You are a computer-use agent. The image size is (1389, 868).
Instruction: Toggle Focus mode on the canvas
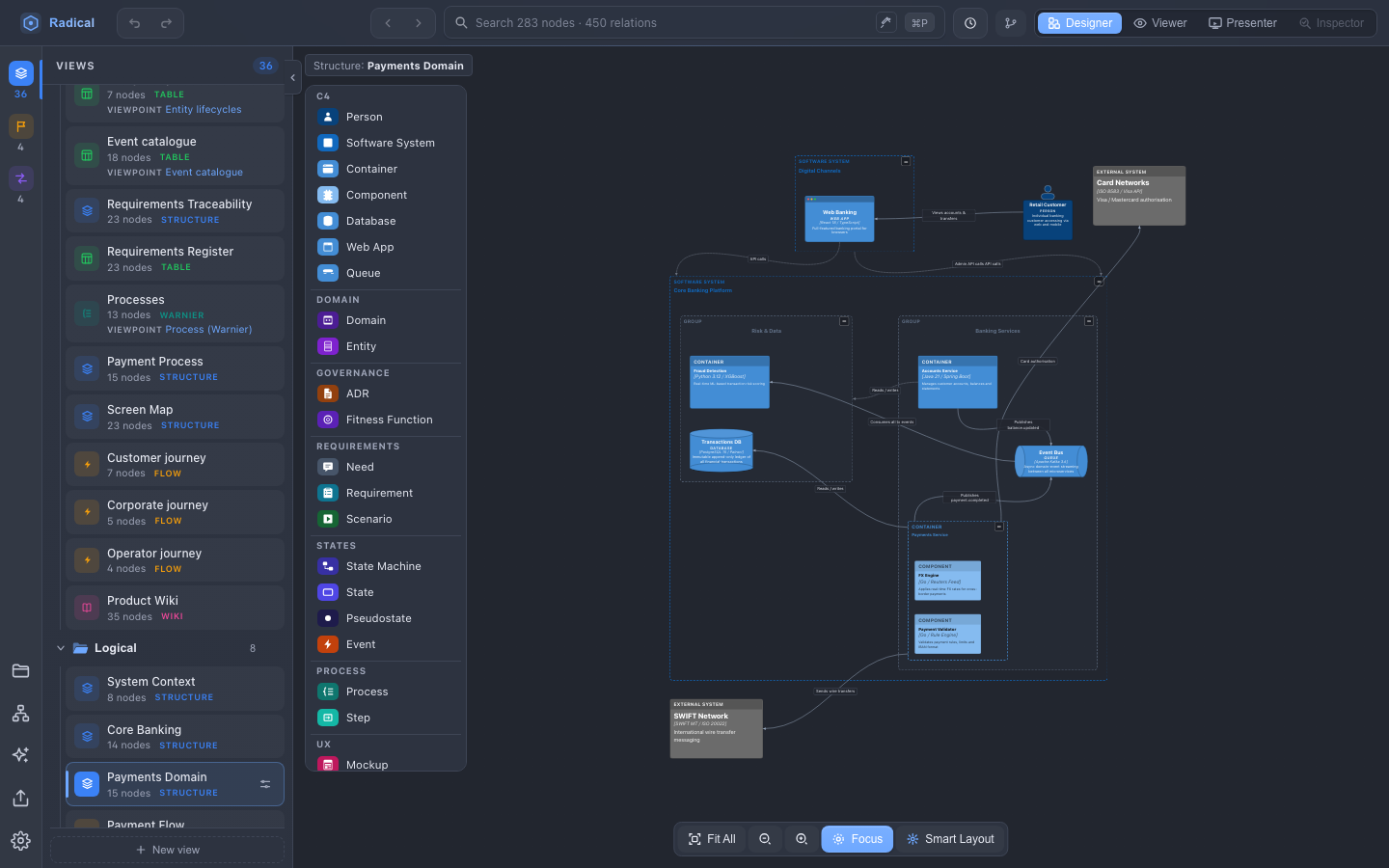[x=857, y=839]
